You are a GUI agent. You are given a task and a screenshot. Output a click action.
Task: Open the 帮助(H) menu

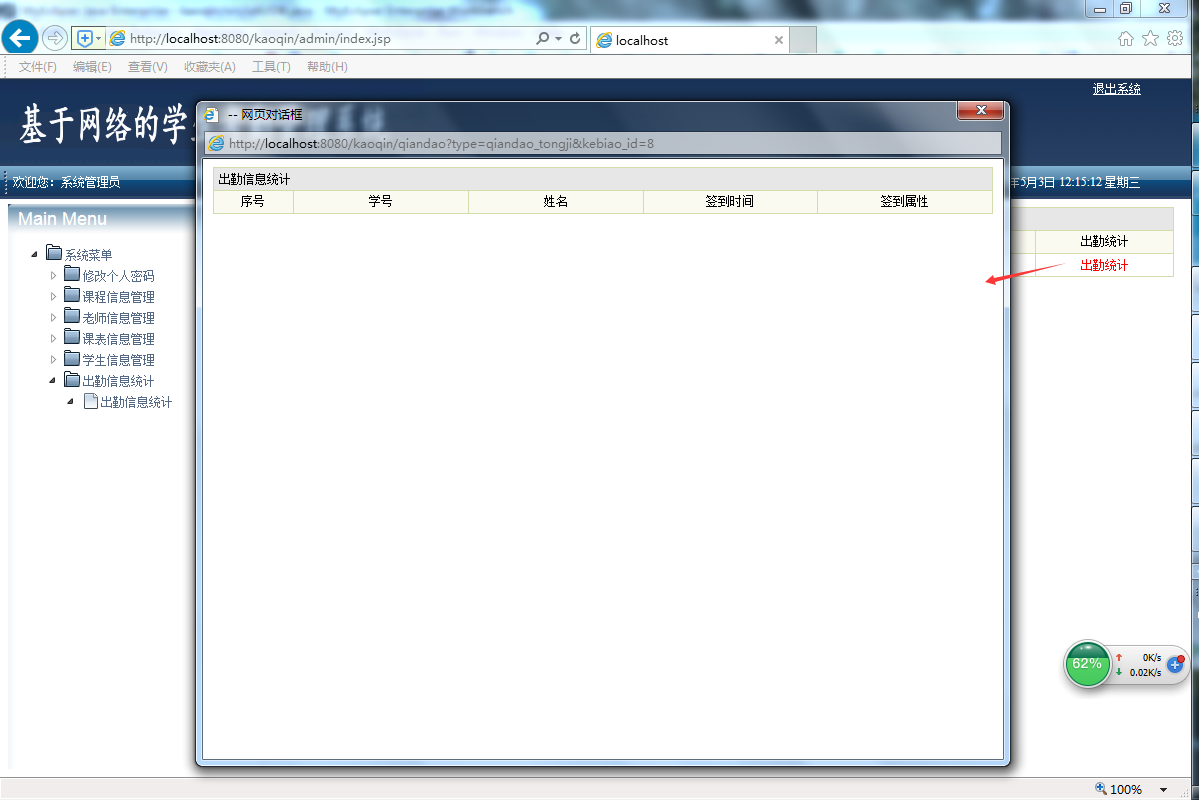click(x=327, y=67)
